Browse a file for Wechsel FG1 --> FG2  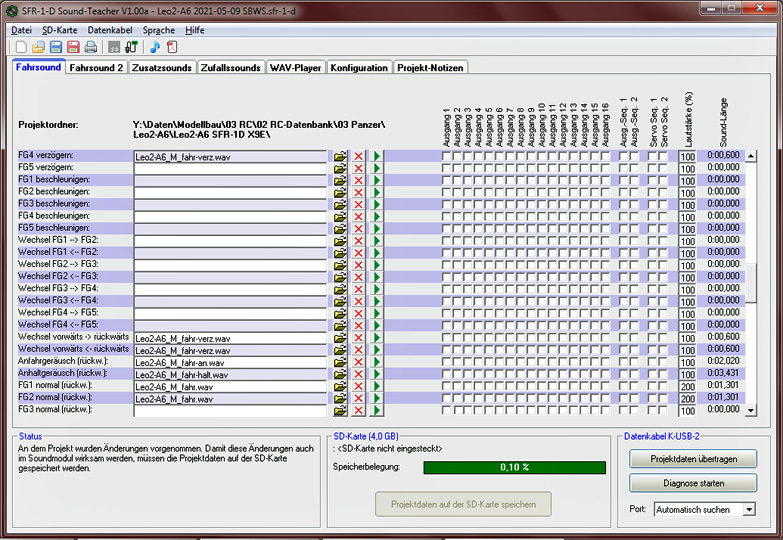click(x=340, y=241)
